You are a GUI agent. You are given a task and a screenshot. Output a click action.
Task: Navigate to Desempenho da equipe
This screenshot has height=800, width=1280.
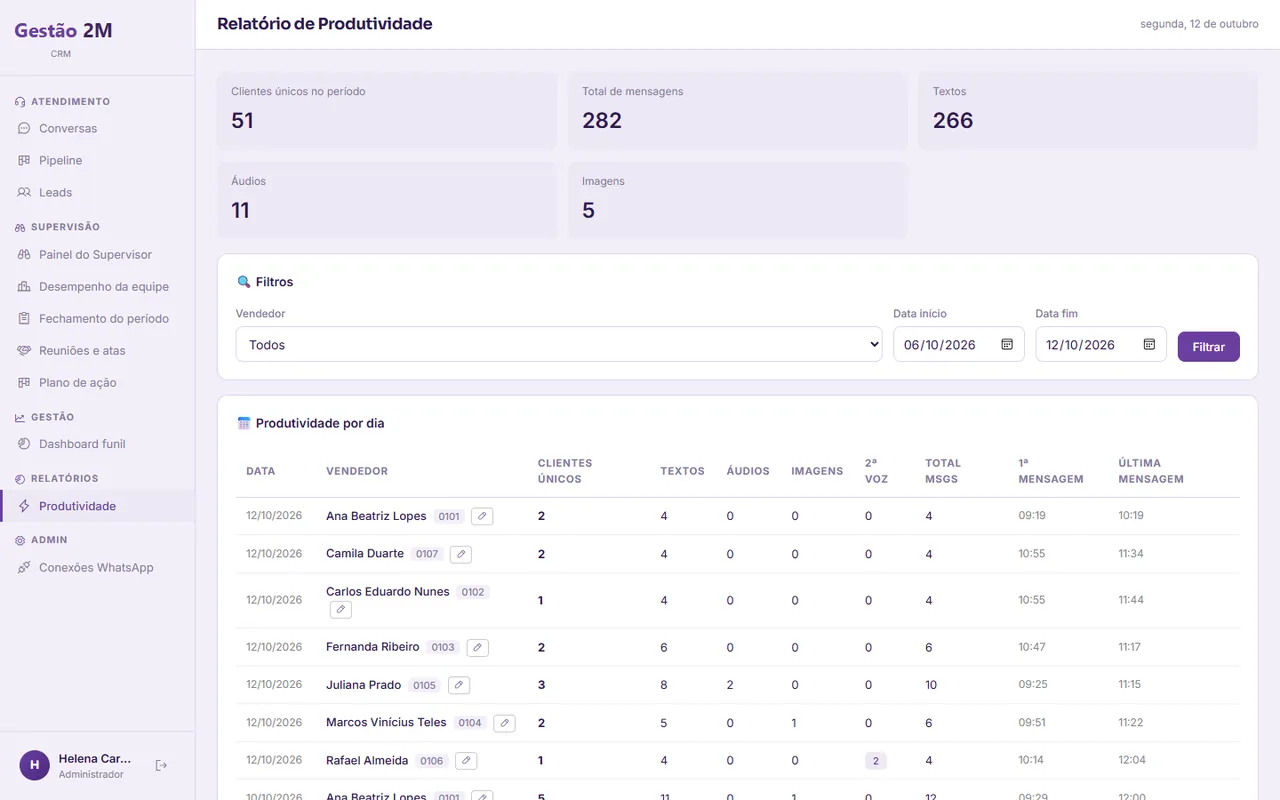tap(97, 286)
